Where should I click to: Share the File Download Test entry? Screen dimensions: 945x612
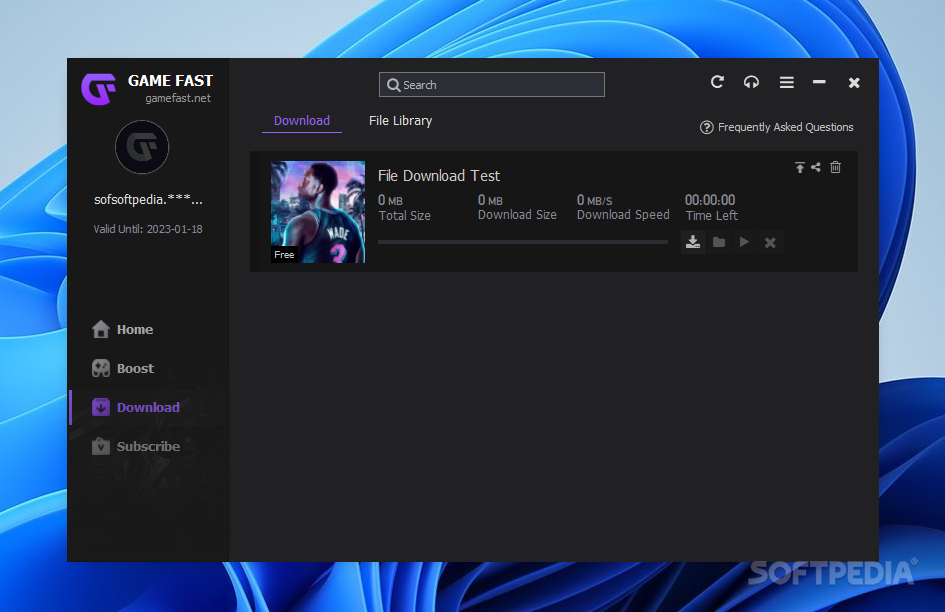(816, 167)
